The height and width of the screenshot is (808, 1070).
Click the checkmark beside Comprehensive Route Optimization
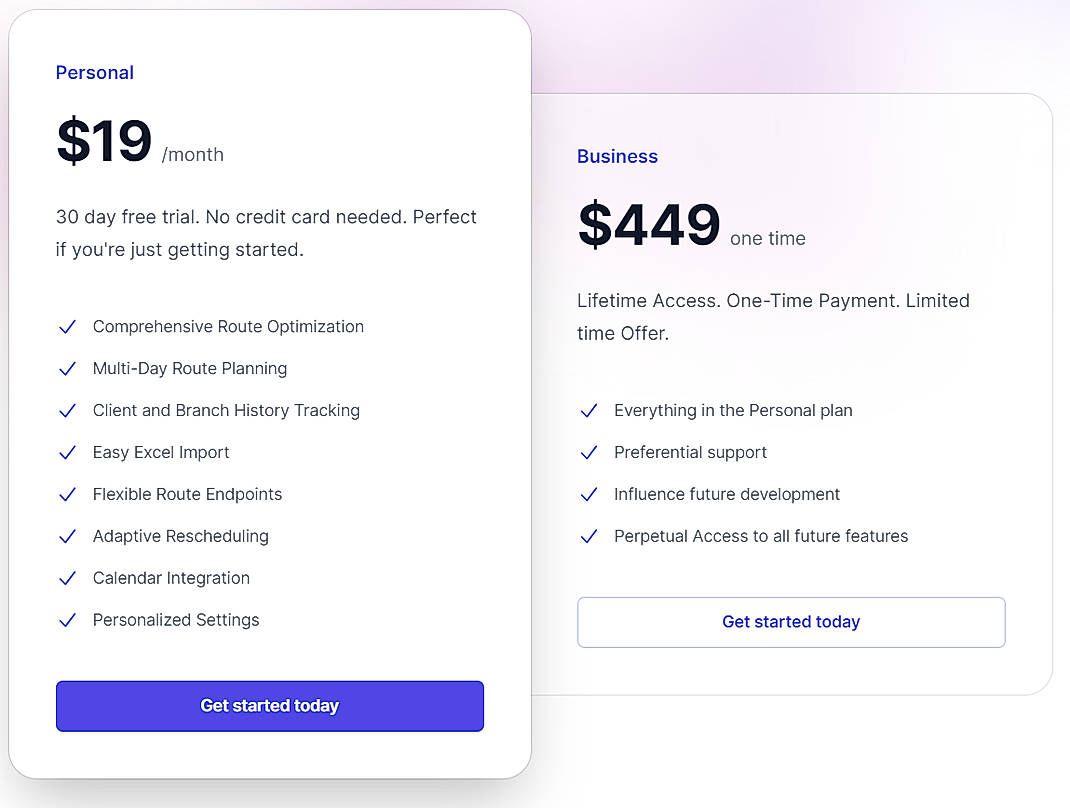click(x=68, y=326)
